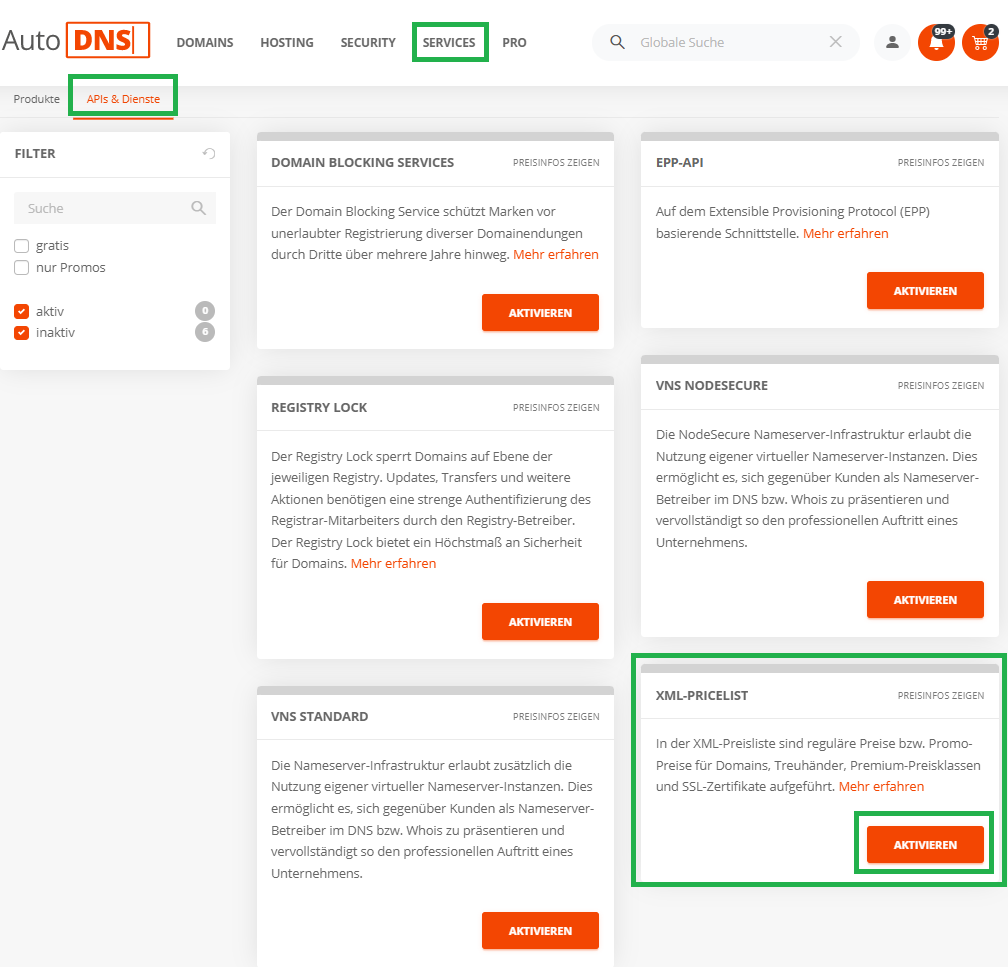1008x967 pixels.
Task: Switch to the Produkte tab
Action: (x=37, y=99)
